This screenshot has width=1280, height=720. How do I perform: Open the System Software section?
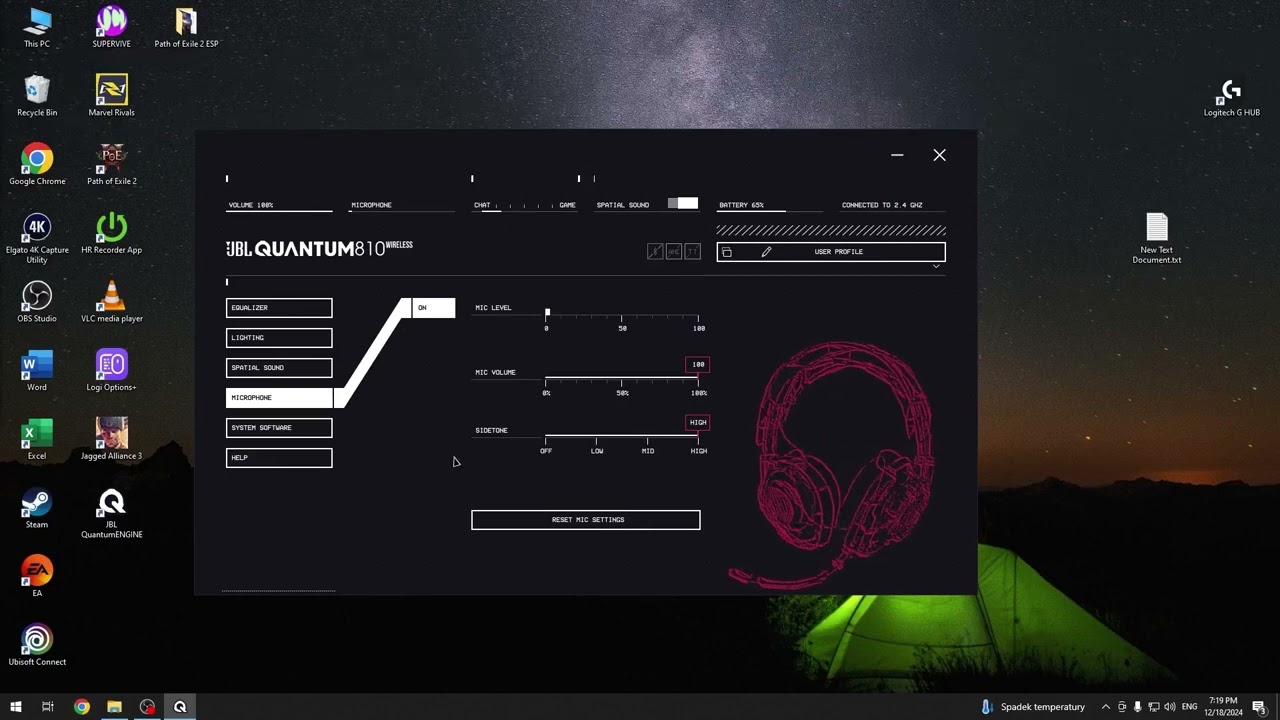(279, 428)
